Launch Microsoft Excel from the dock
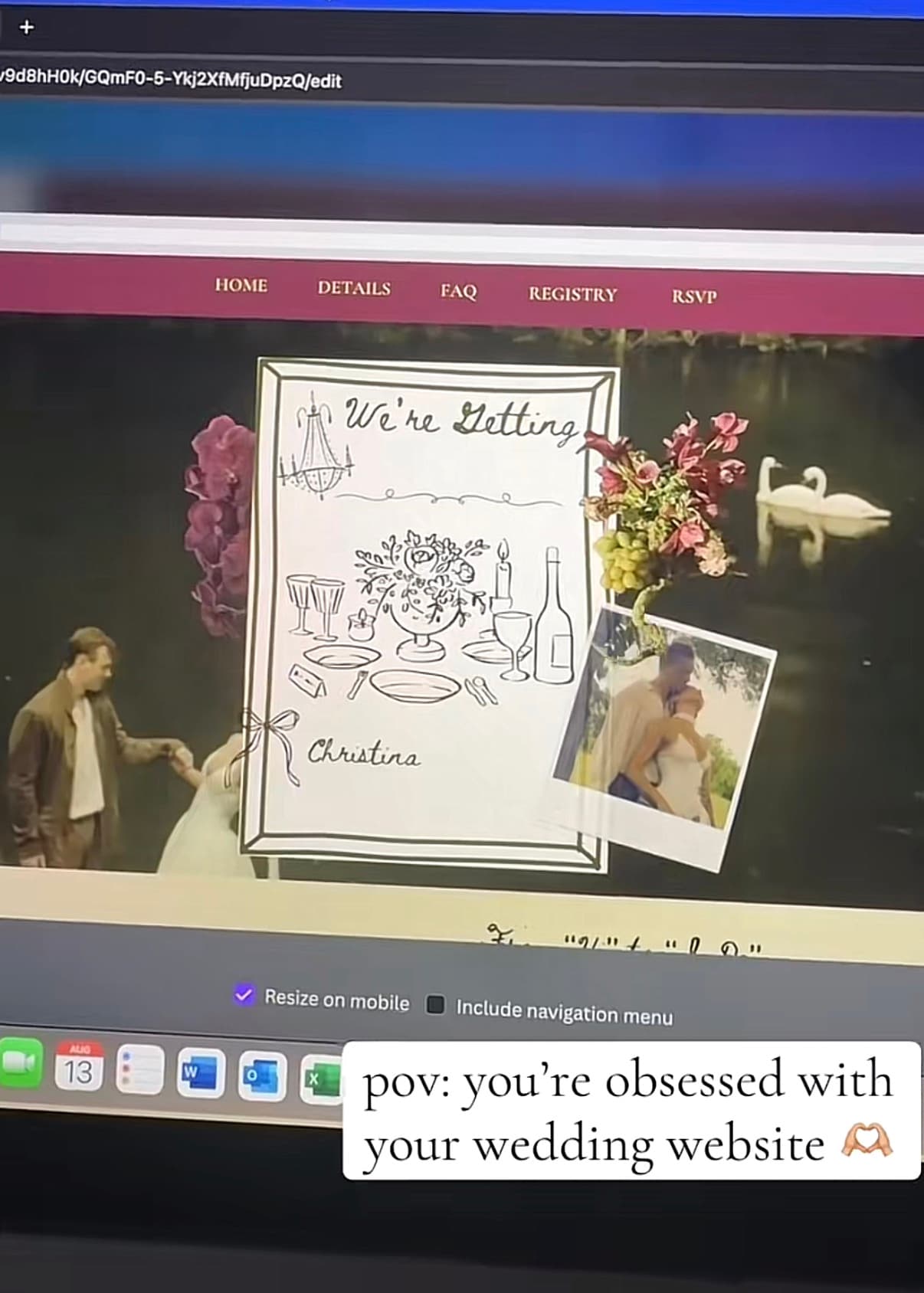Image resolution: width=924 pixels, height=1293 pixels. [321, 1079]
